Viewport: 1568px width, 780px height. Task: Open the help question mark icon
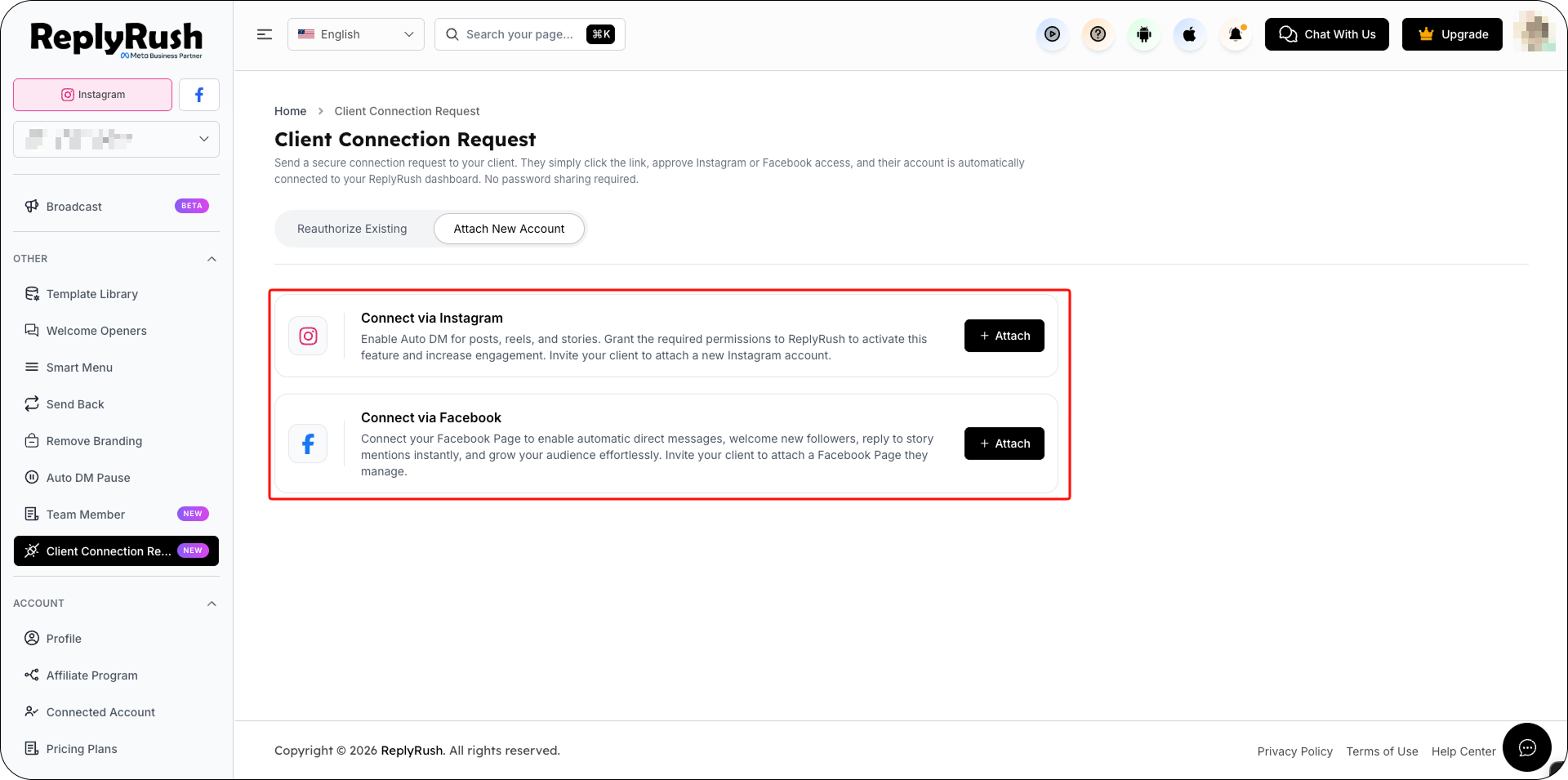(x=1098, y=34)
